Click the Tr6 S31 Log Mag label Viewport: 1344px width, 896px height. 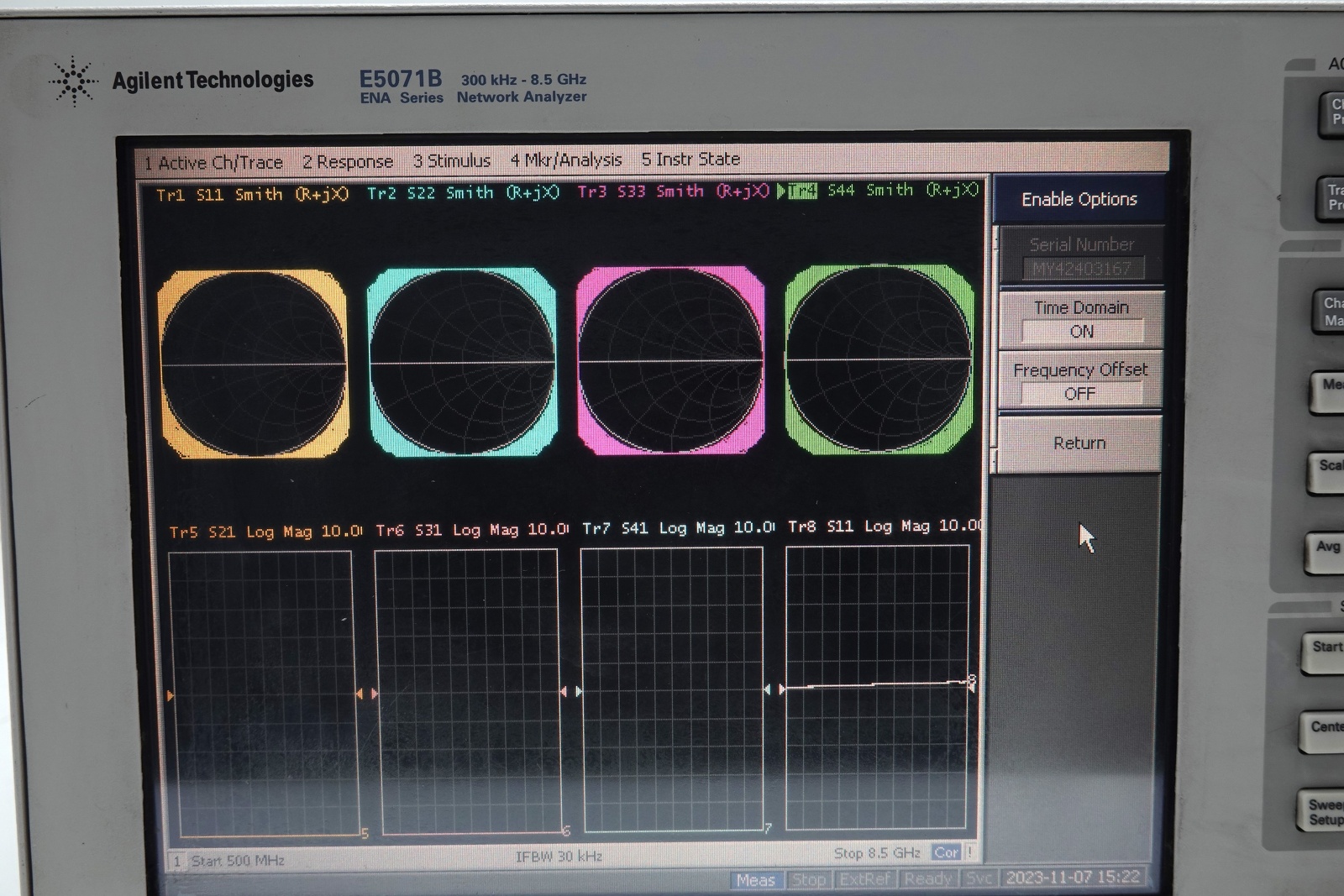(472, 530)
